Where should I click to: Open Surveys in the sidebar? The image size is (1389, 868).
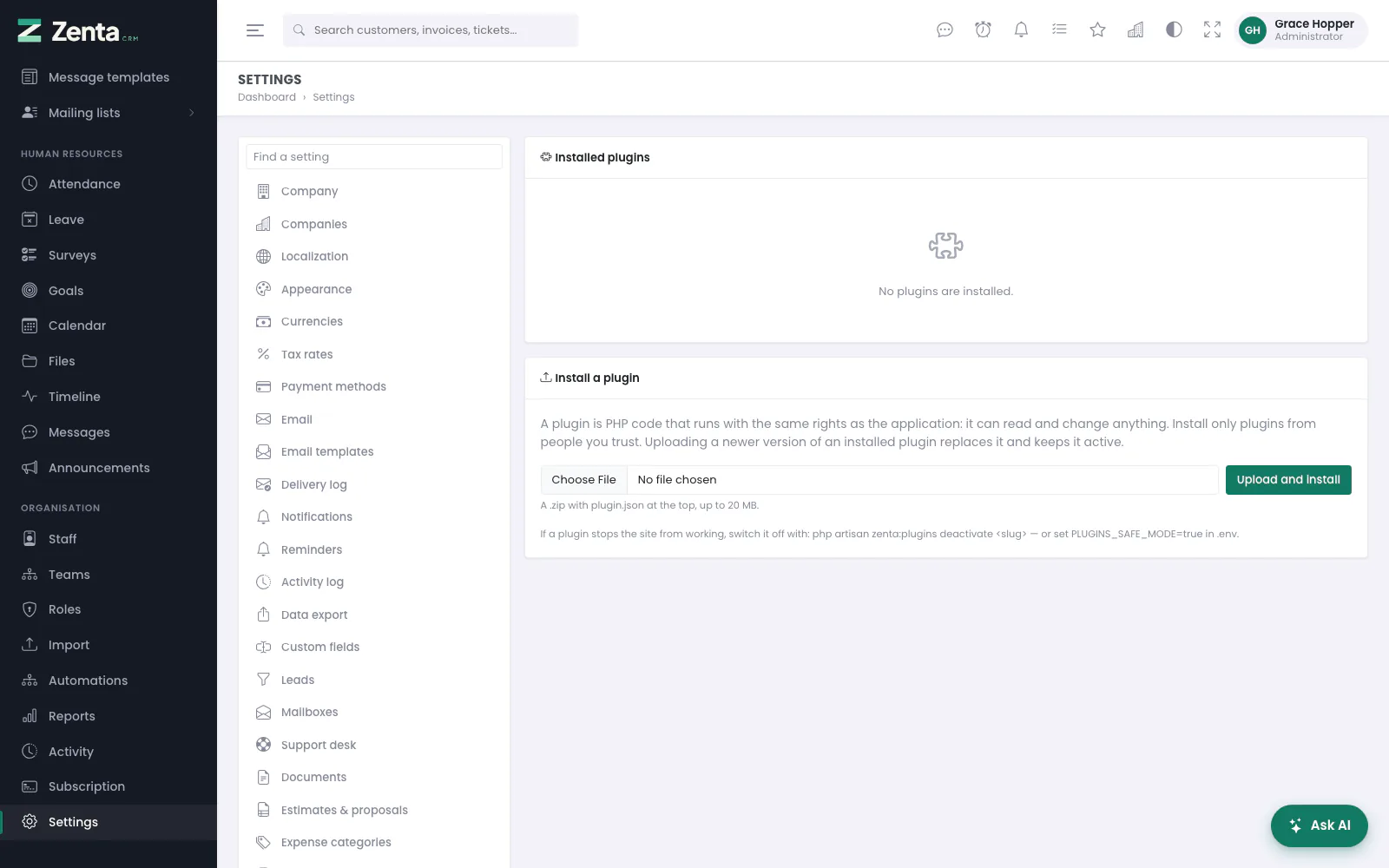point(109,255)
